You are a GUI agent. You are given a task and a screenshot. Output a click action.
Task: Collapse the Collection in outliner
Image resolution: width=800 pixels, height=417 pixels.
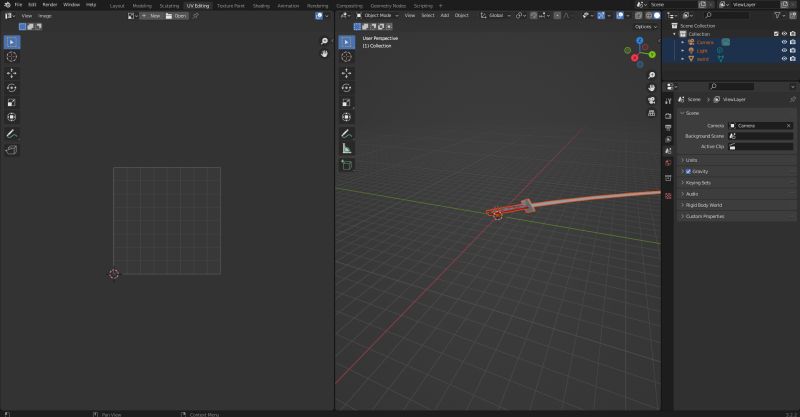click(x=674, y=34)
